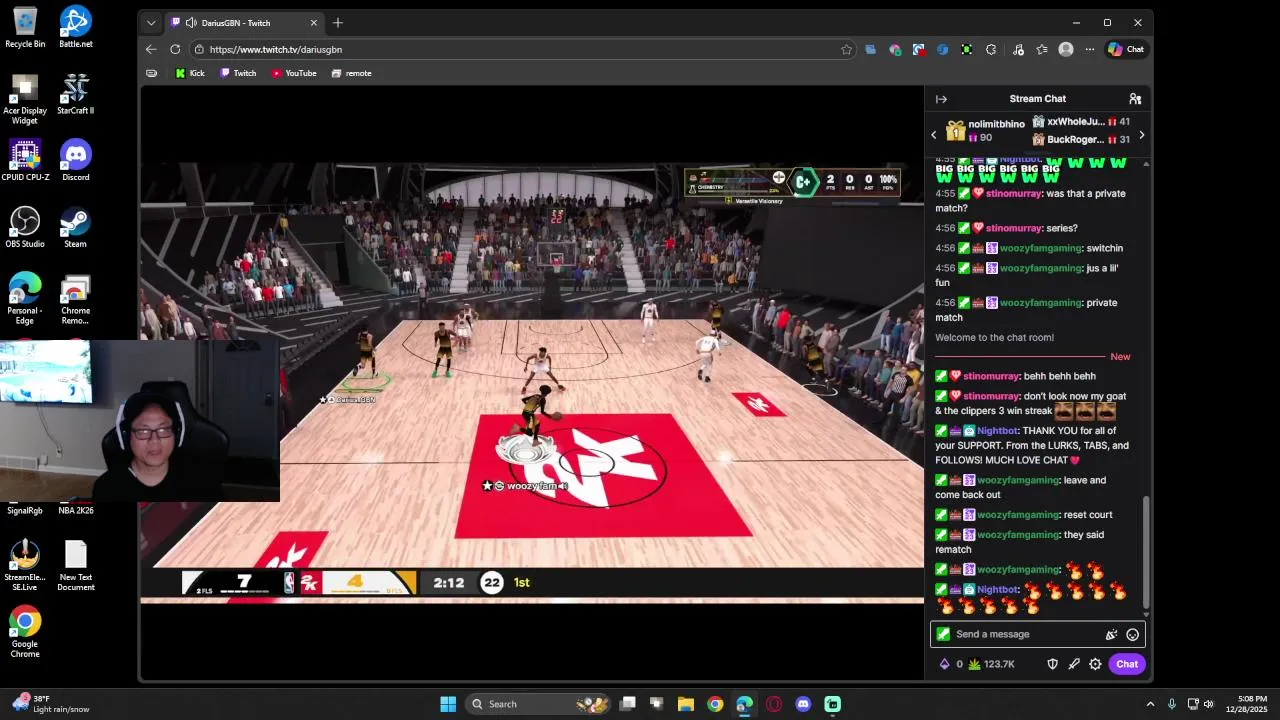Open the CPUID CPU-Z shortcut
The height and width of the screenshot is (720, 1280).
pos(25,160)
